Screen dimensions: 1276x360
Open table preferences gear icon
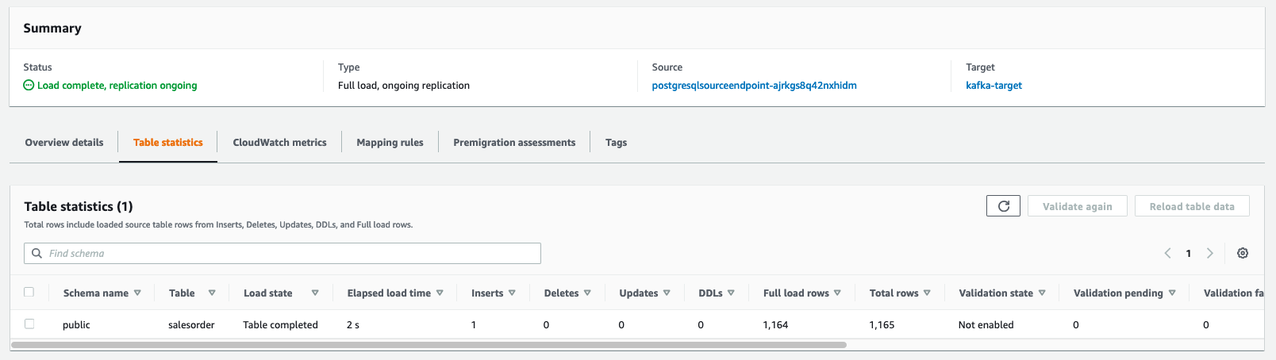(1242, 253)
